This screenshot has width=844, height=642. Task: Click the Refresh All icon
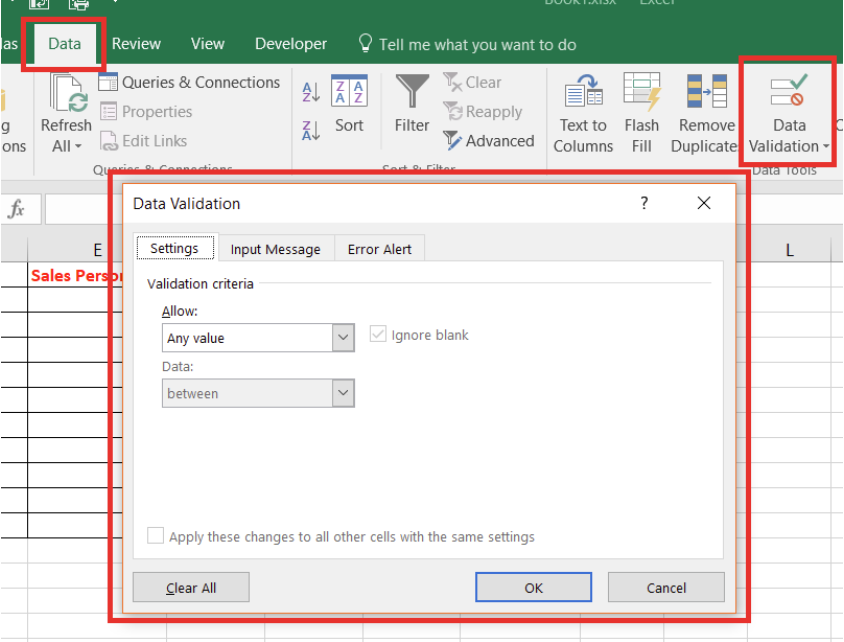click(x=66, y=93)
